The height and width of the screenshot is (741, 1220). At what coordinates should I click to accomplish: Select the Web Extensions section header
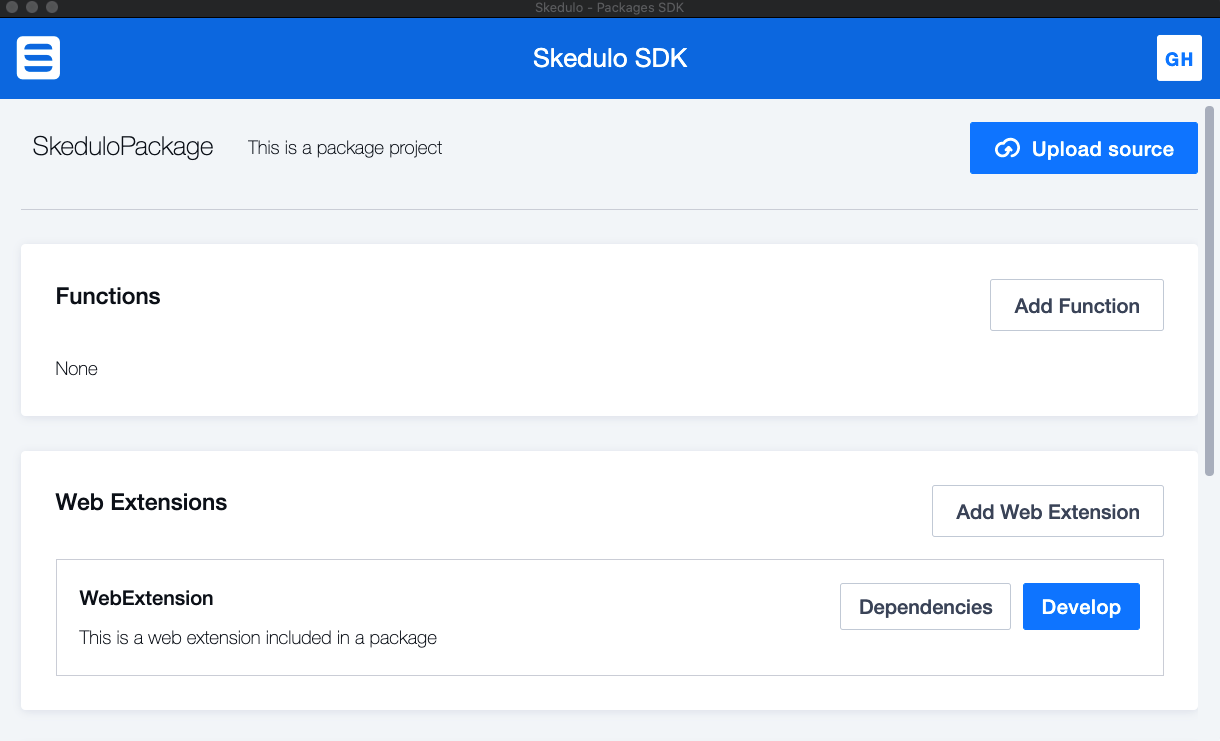[x=141, y=502]
